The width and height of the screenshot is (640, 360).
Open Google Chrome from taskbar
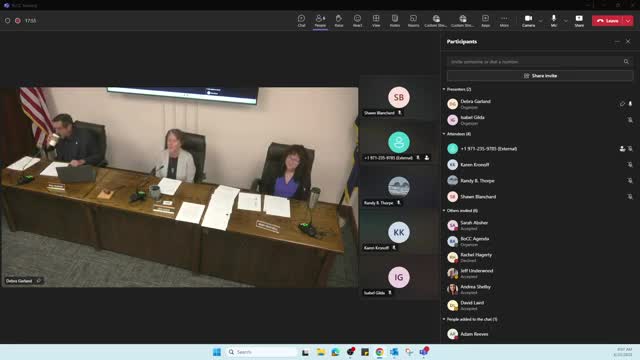click(379, 352)
